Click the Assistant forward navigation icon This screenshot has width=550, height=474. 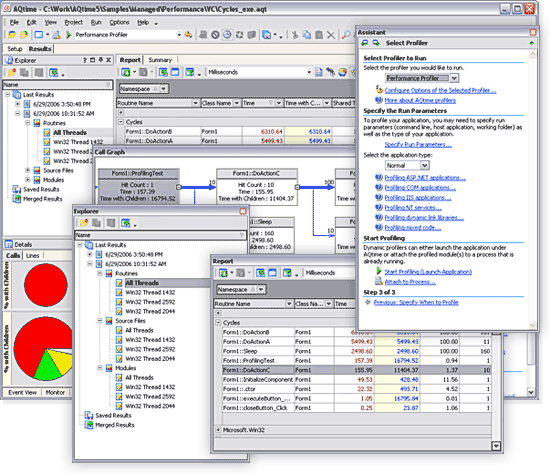click(376, 43)
